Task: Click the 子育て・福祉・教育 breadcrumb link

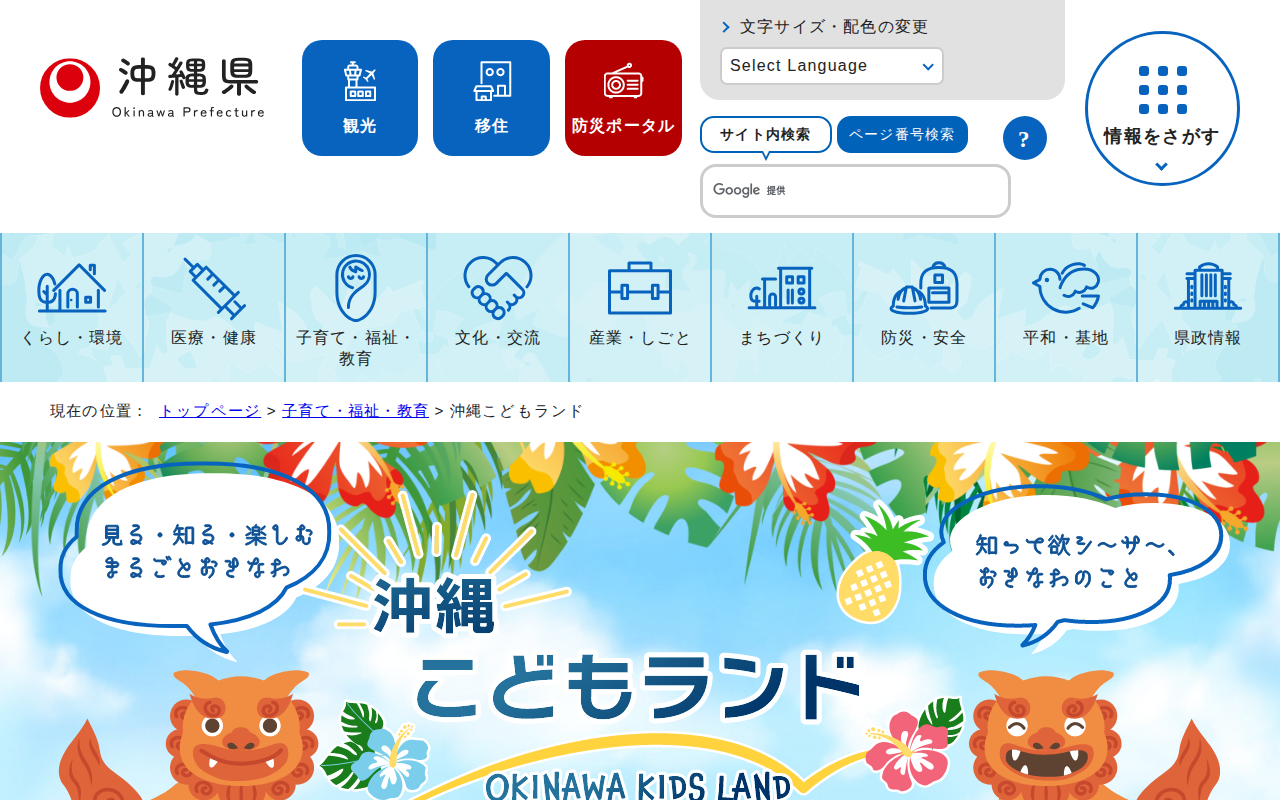Action: [355, 411]
